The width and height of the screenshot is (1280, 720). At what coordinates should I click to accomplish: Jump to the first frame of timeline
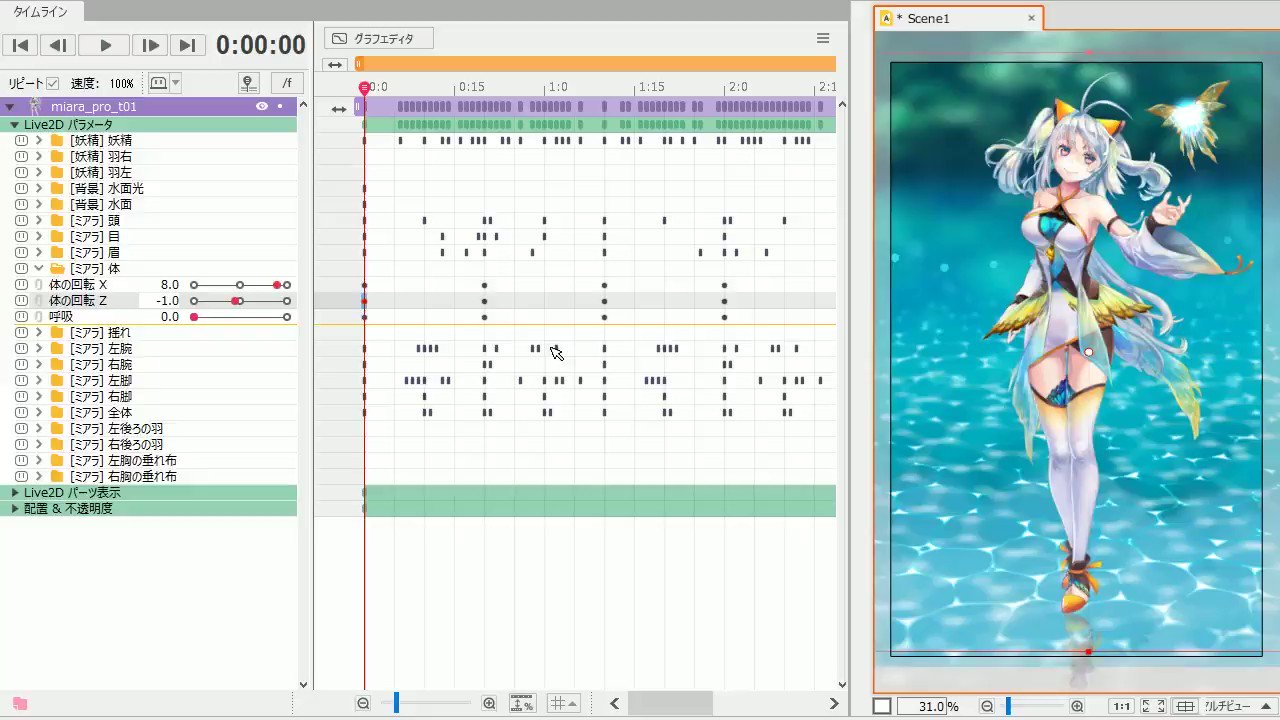20,45
